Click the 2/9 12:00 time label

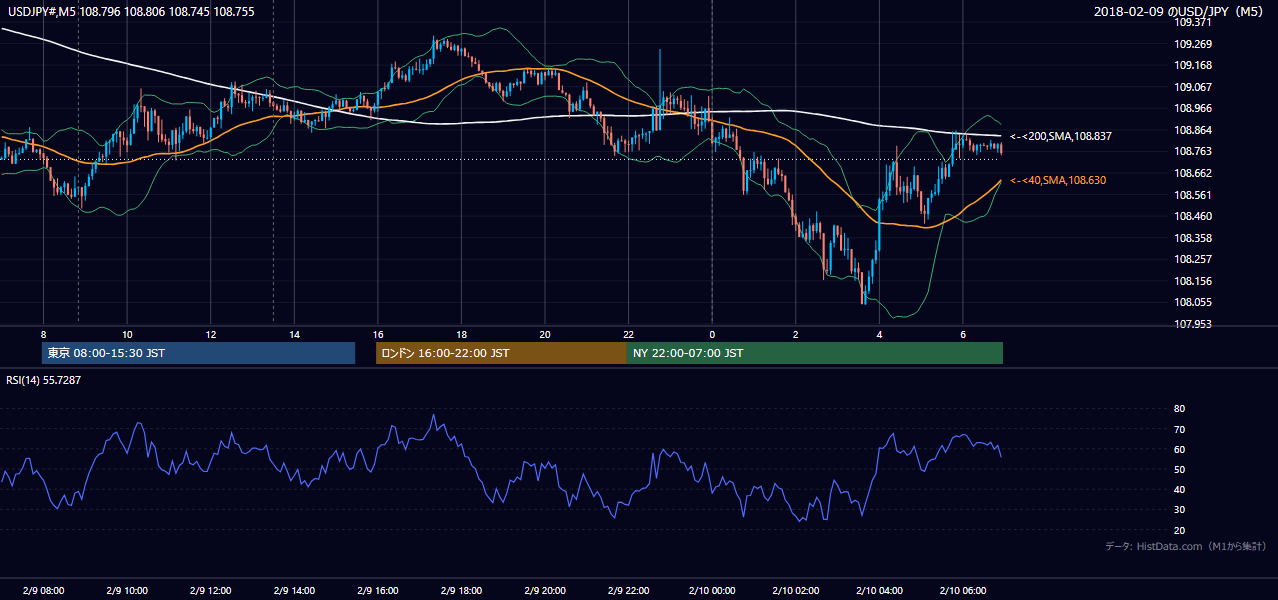[x=210, y=590]
